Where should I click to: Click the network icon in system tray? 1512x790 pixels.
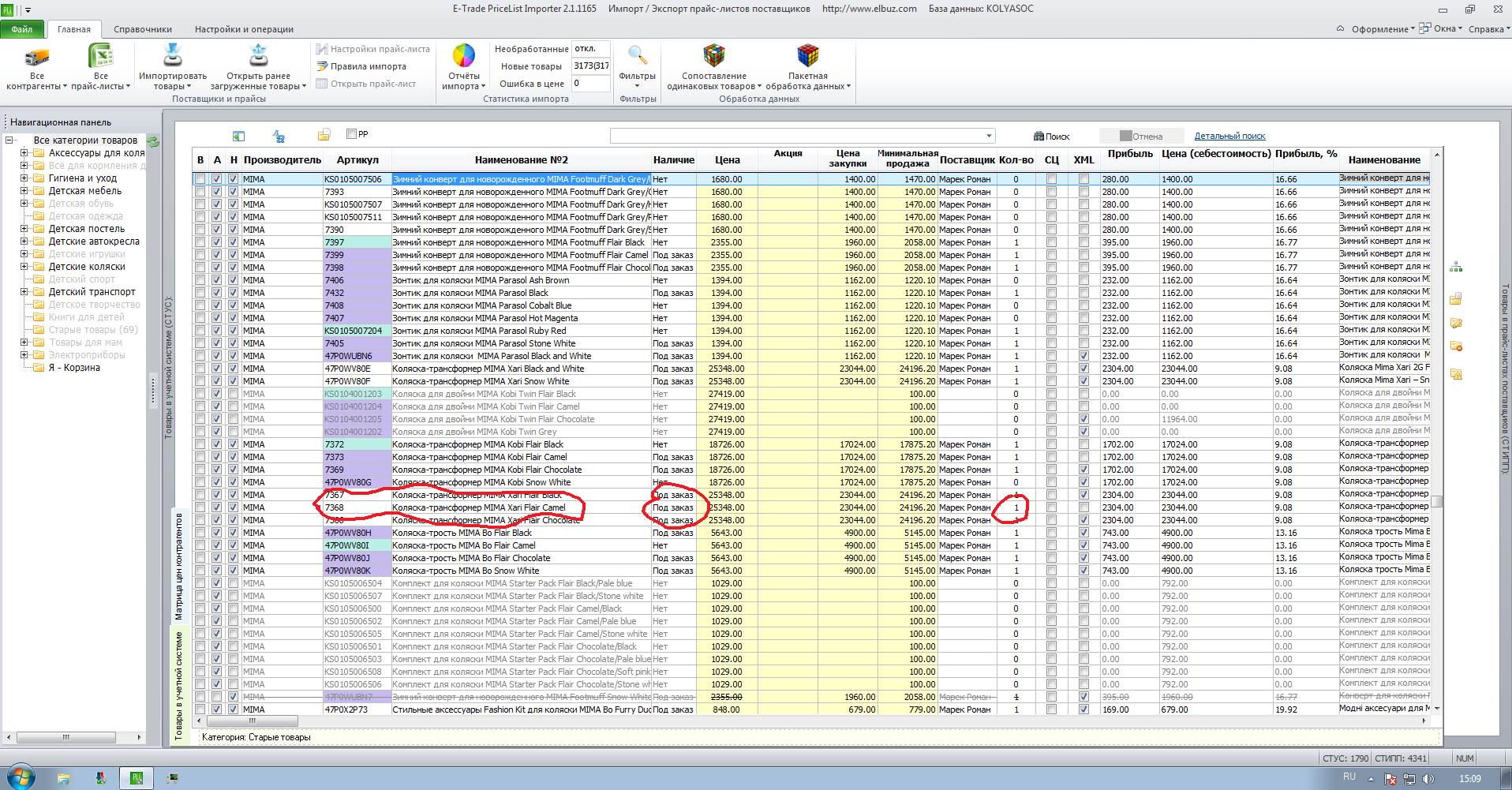1409,779
